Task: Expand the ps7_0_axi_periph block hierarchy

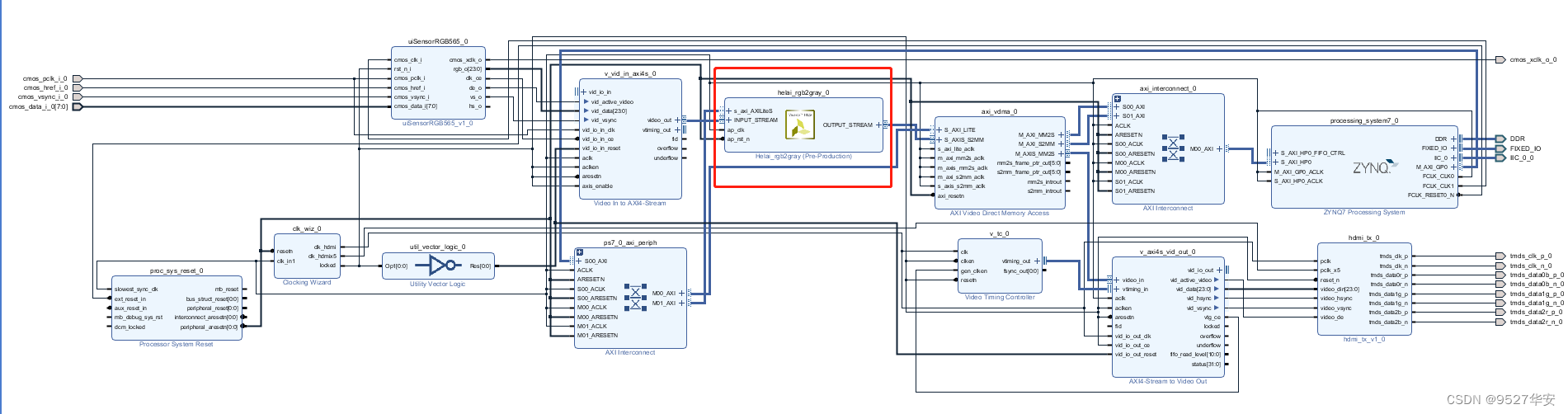Action: coord(580,252)
